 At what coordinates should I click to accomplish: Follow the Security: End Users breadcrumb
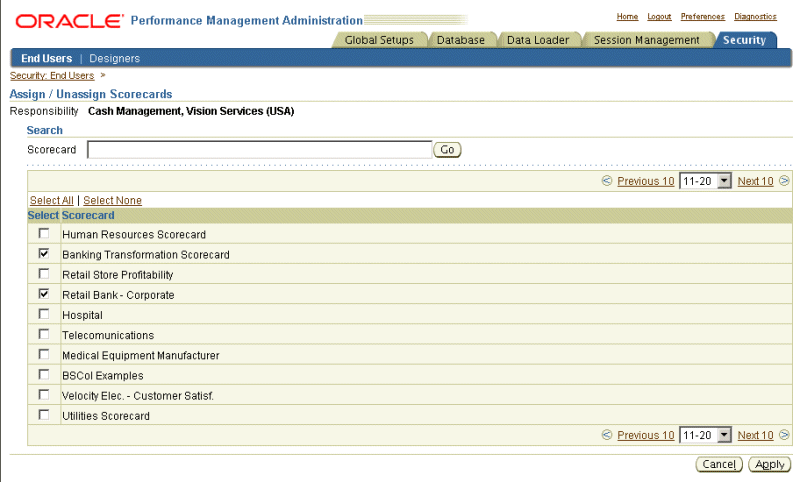(x=52, y=75)
